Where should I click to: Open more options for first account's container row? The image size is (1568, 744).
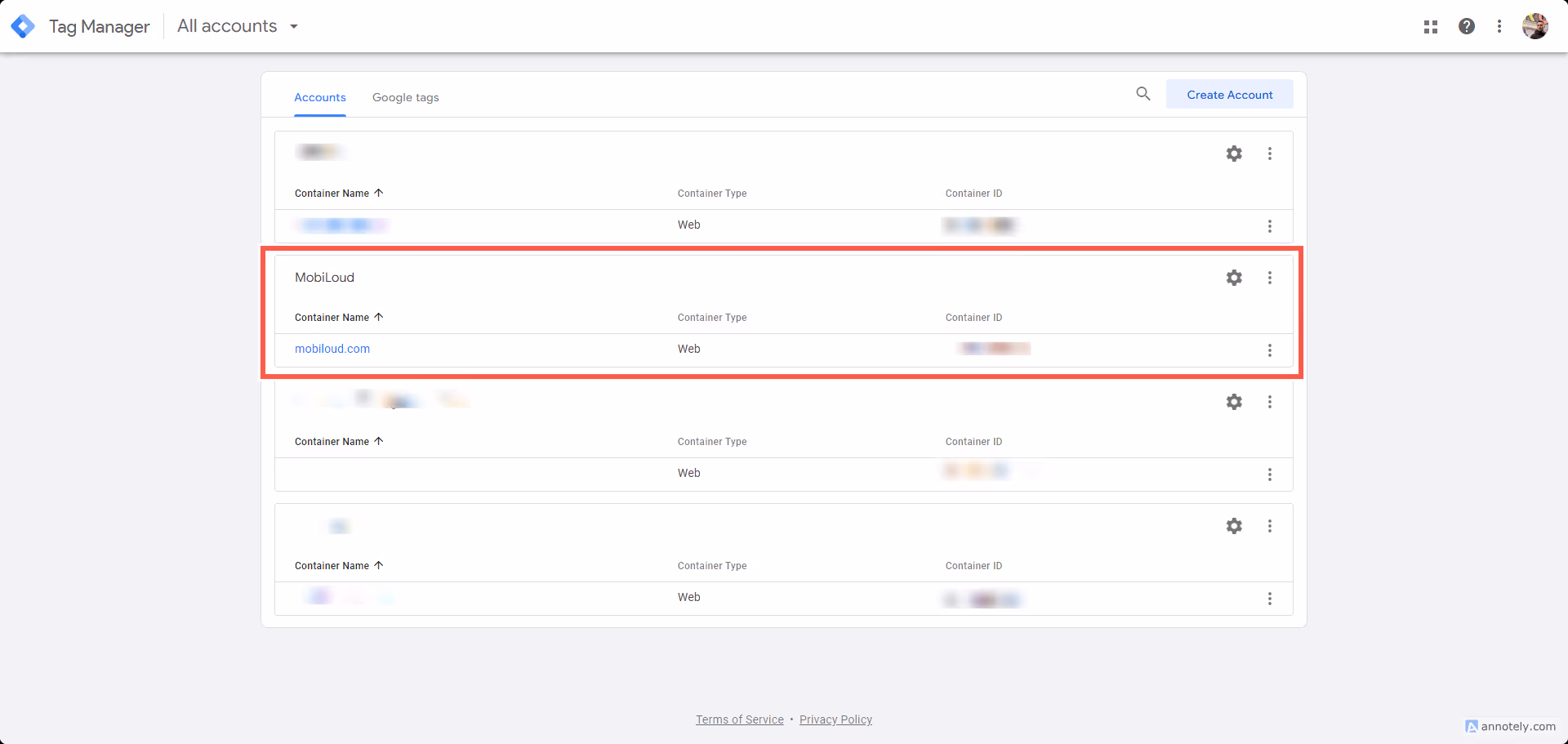coord(1270,226)
